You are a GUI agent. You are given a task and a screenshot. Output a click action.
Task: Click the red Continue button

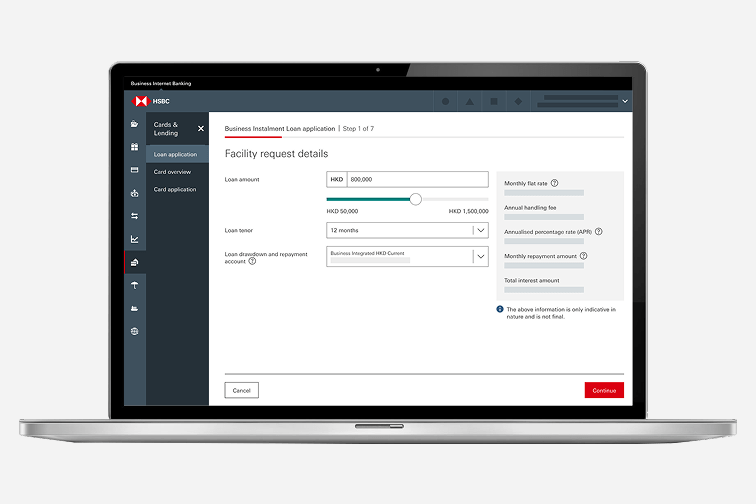[604, 390]
